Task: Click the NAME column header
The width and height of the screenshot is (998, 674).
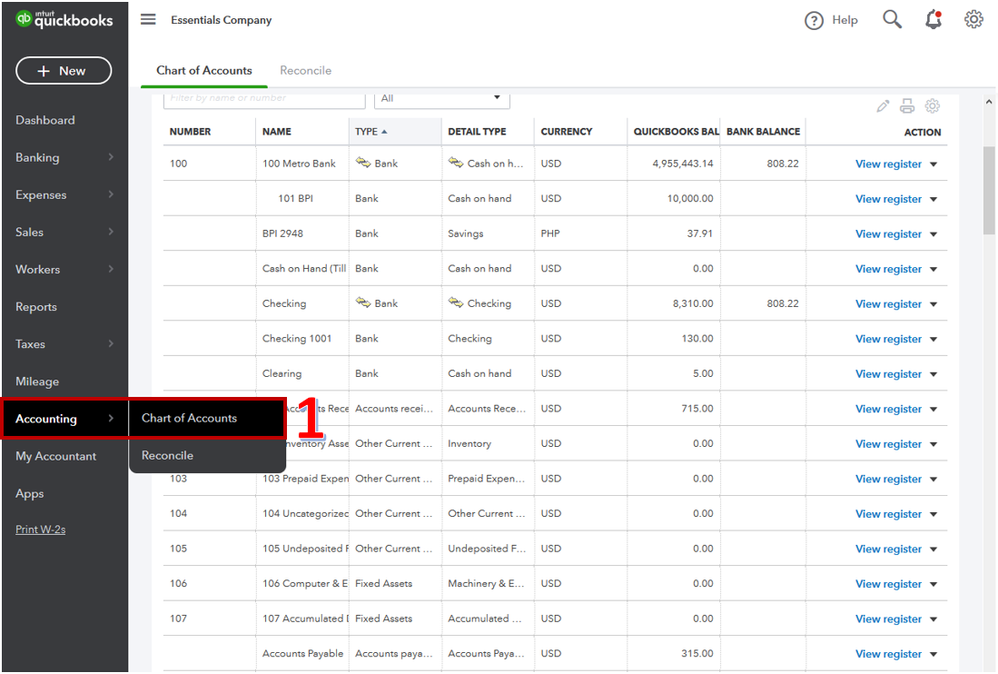Action: click(277, 132)
